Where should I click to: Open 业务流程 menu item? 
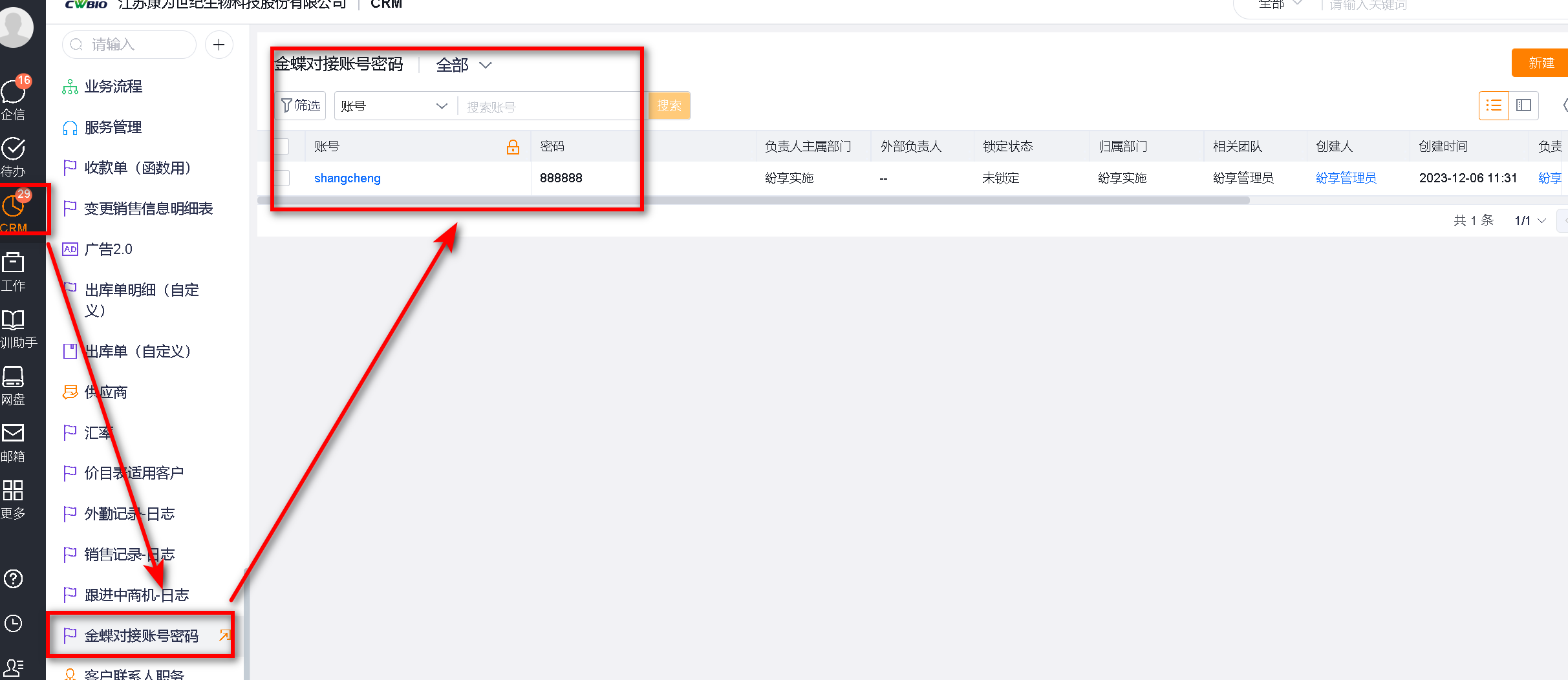[113, 87]
